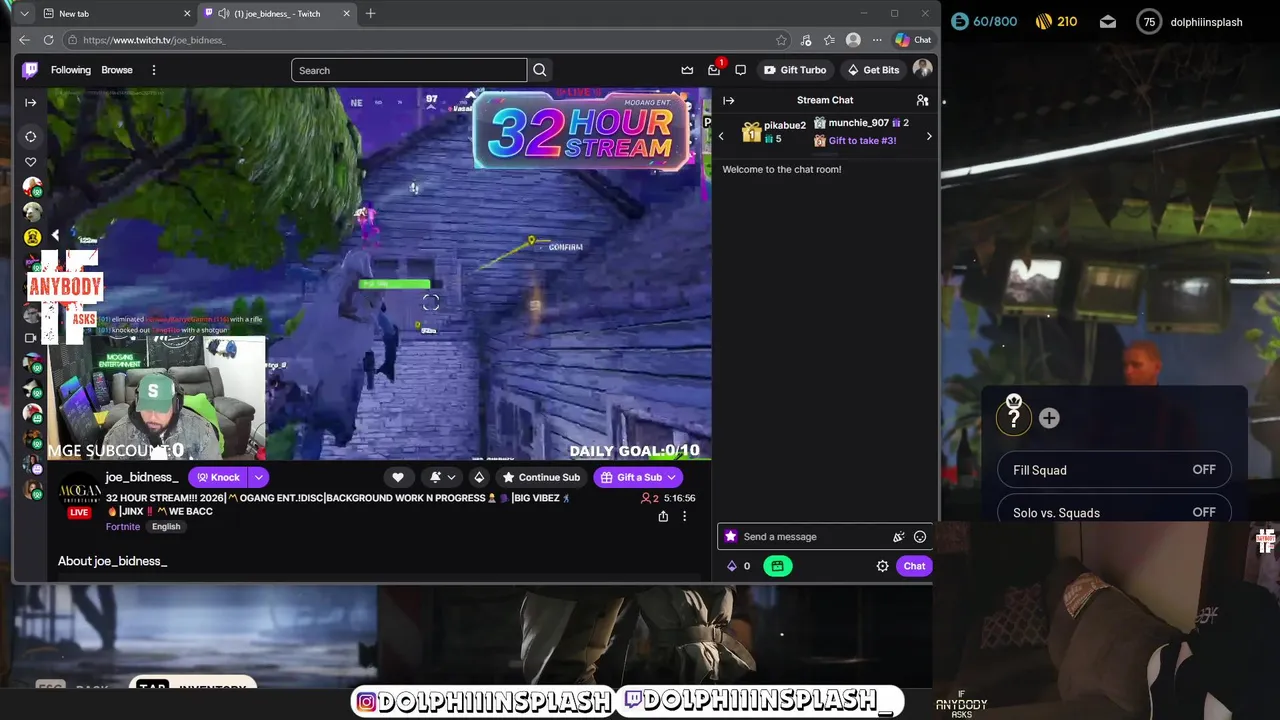This screenshot has height=720, width=1280.
Task: Click the heart follow button
Action: coord(398,477)
